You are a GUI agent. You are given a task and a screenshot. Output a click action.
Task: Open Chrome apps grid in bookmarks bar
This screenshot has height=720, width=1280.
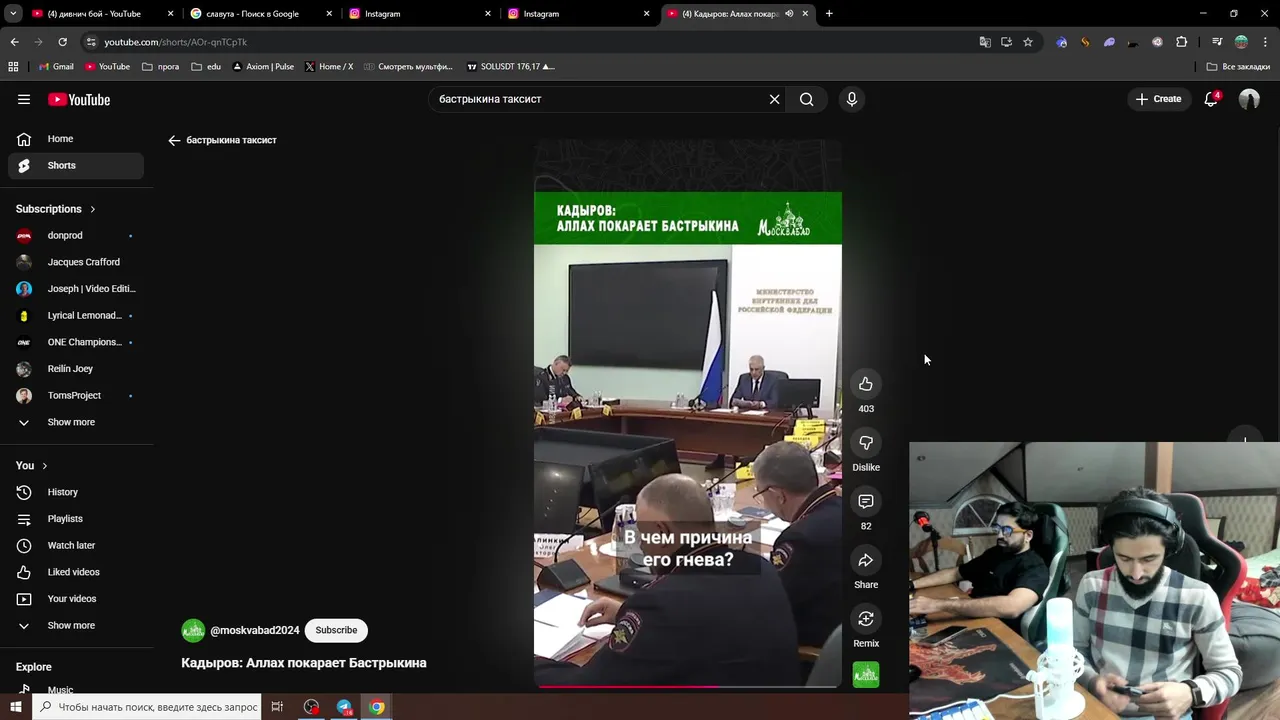click(x=13, y=66)
